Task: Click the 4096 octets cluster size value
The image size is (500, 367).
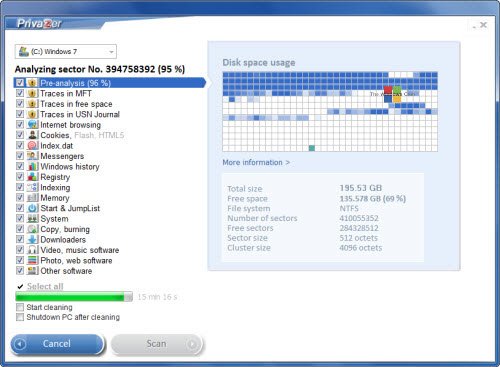Action: [x=361, y=248]
